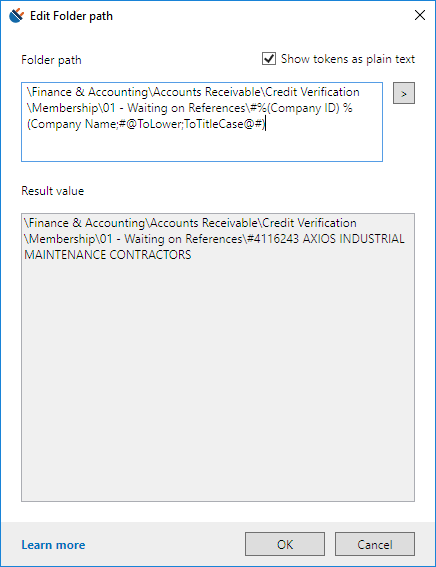Screen dimensions: 436x567
Task: Click "Credit Verification" in the Folder path field
Action: (312, 92)
